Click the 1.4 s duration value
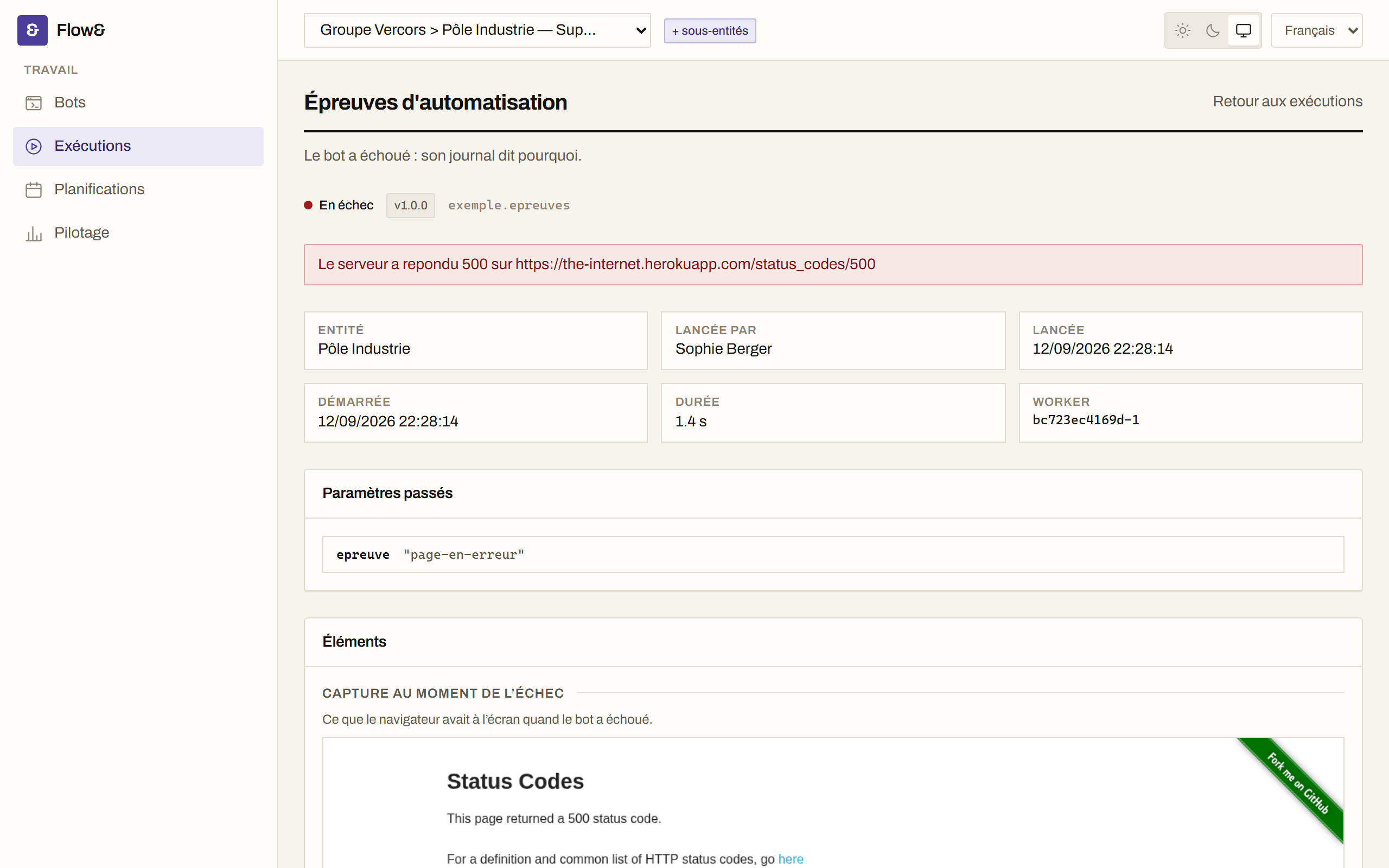Image resolution: width=1389 pixels, height=868 pixels. point(691,422)
